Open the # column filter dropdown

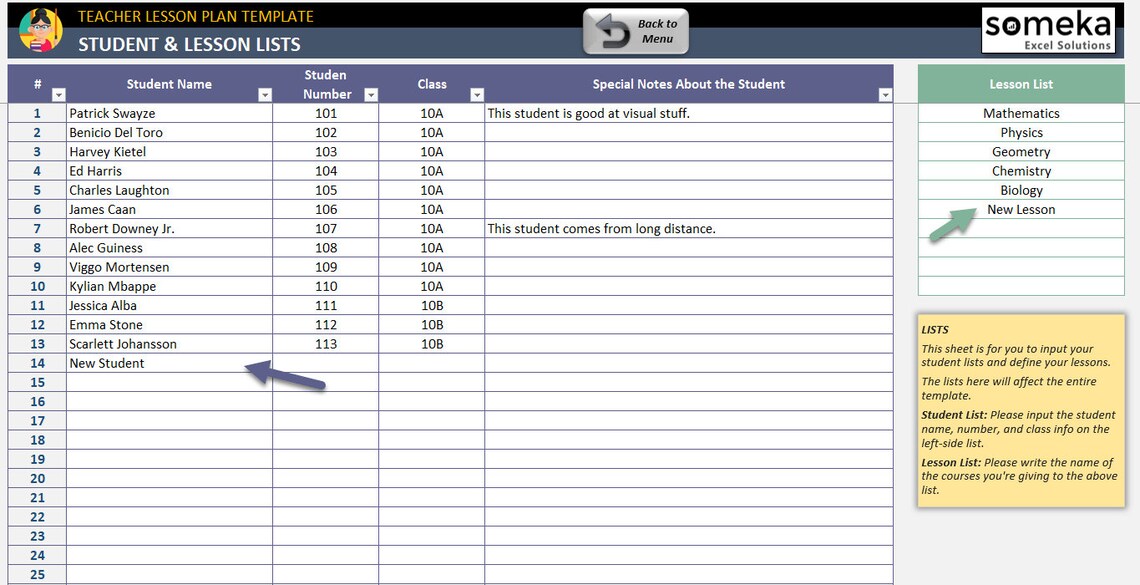pos(59,94)
